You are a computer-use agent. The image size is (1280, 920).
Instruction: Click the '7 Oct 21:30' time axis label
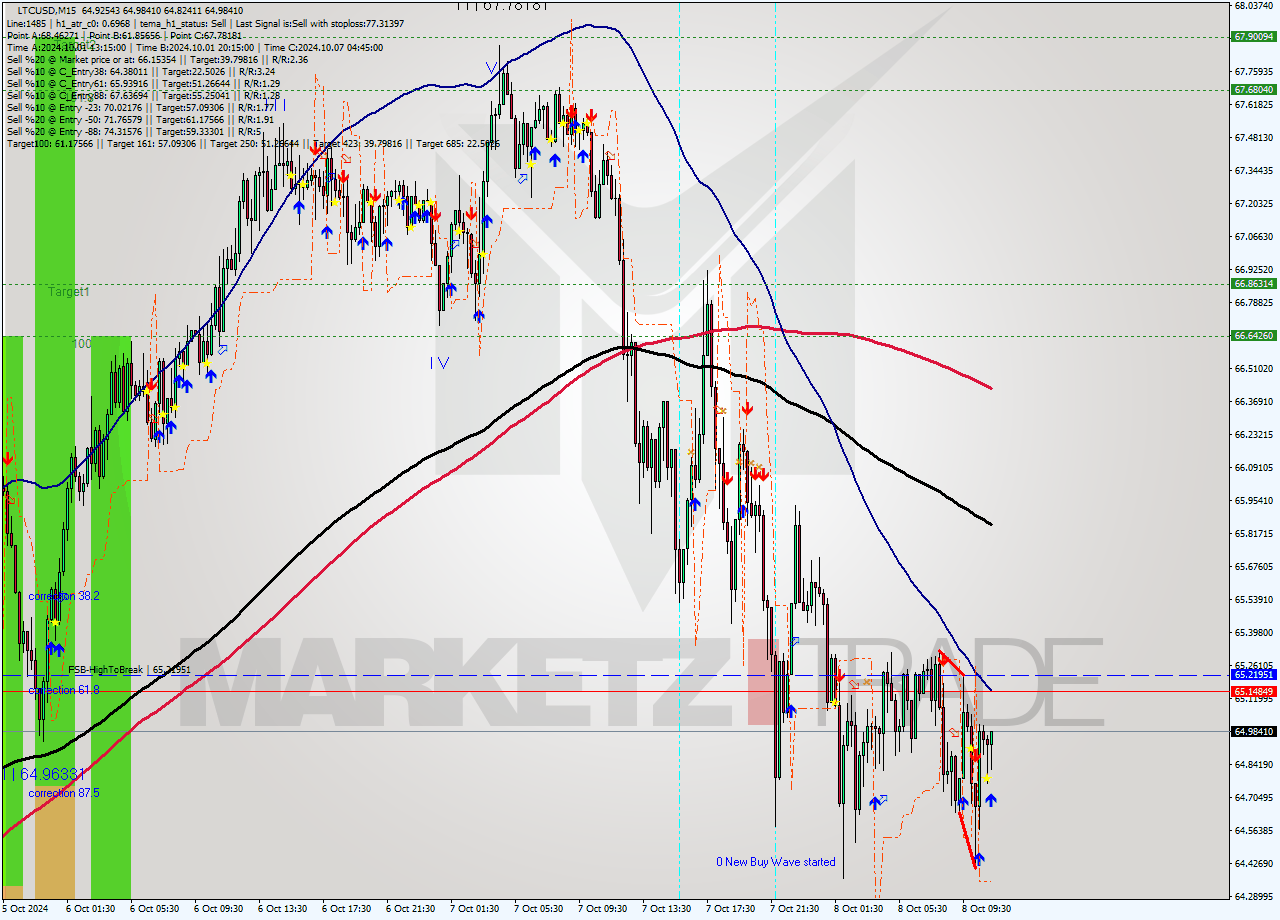[x=797, y=909]
